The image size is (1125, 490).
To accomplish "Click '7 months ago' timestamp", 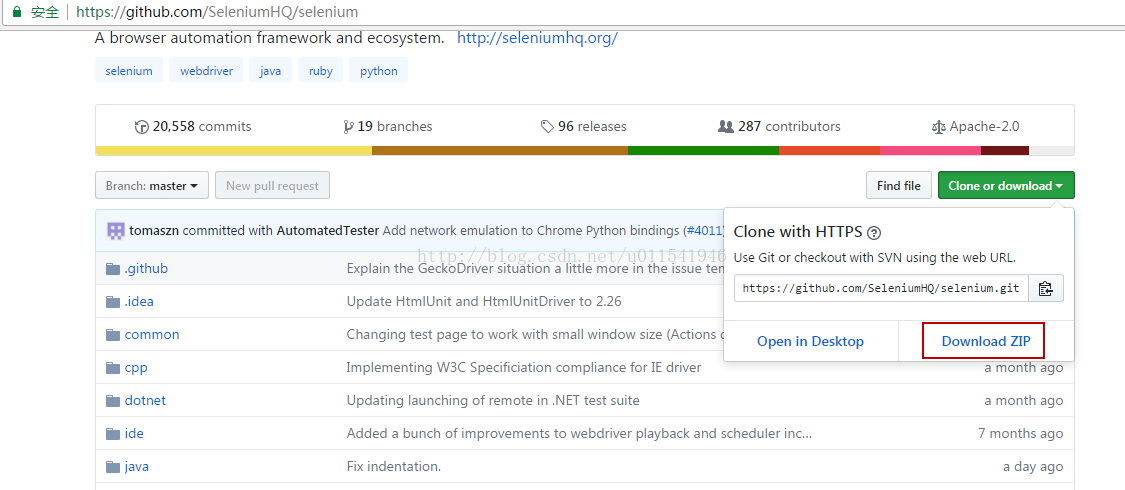I will tap(1020, 434).
